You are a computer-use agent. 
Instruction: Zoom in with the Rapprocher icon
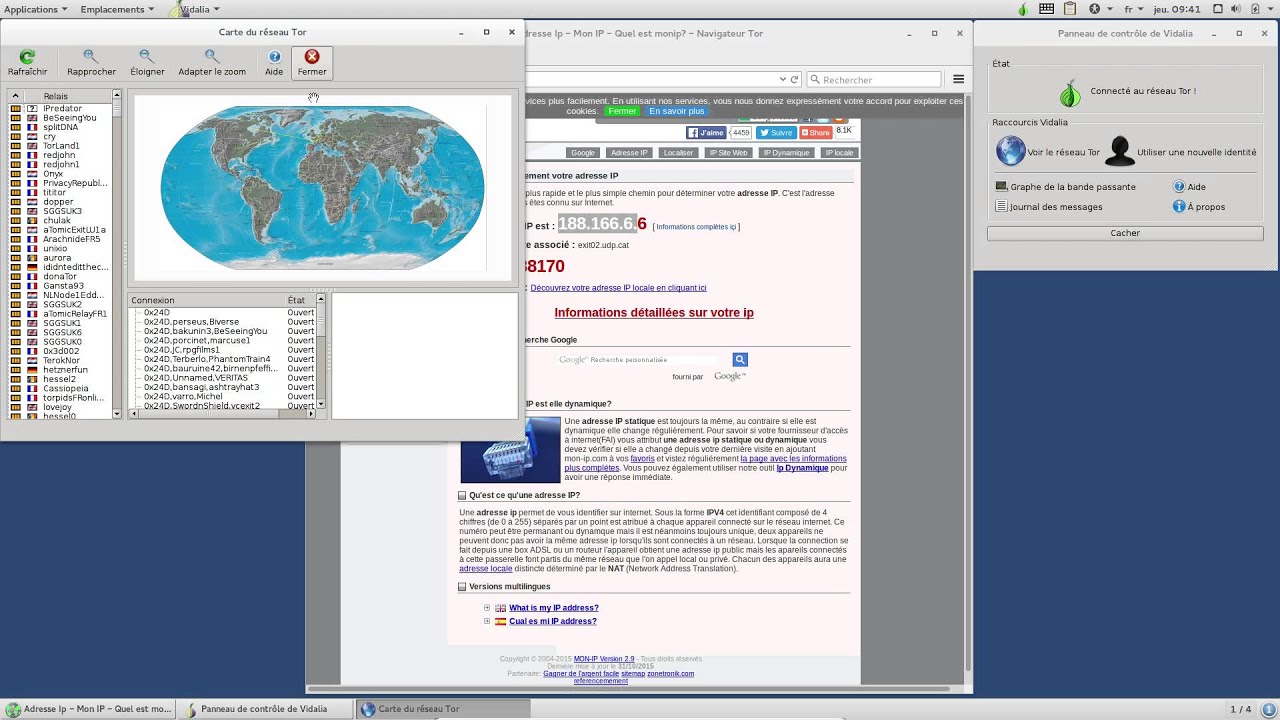pyautogui.click(x=91, y=63)
